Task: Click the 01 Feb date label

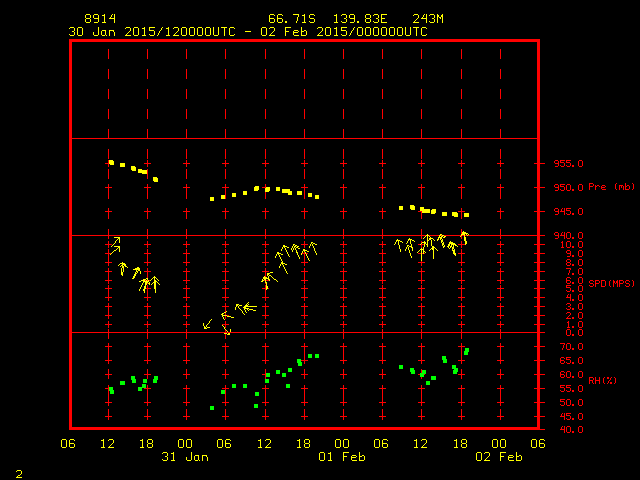Action: pos(342,457)
